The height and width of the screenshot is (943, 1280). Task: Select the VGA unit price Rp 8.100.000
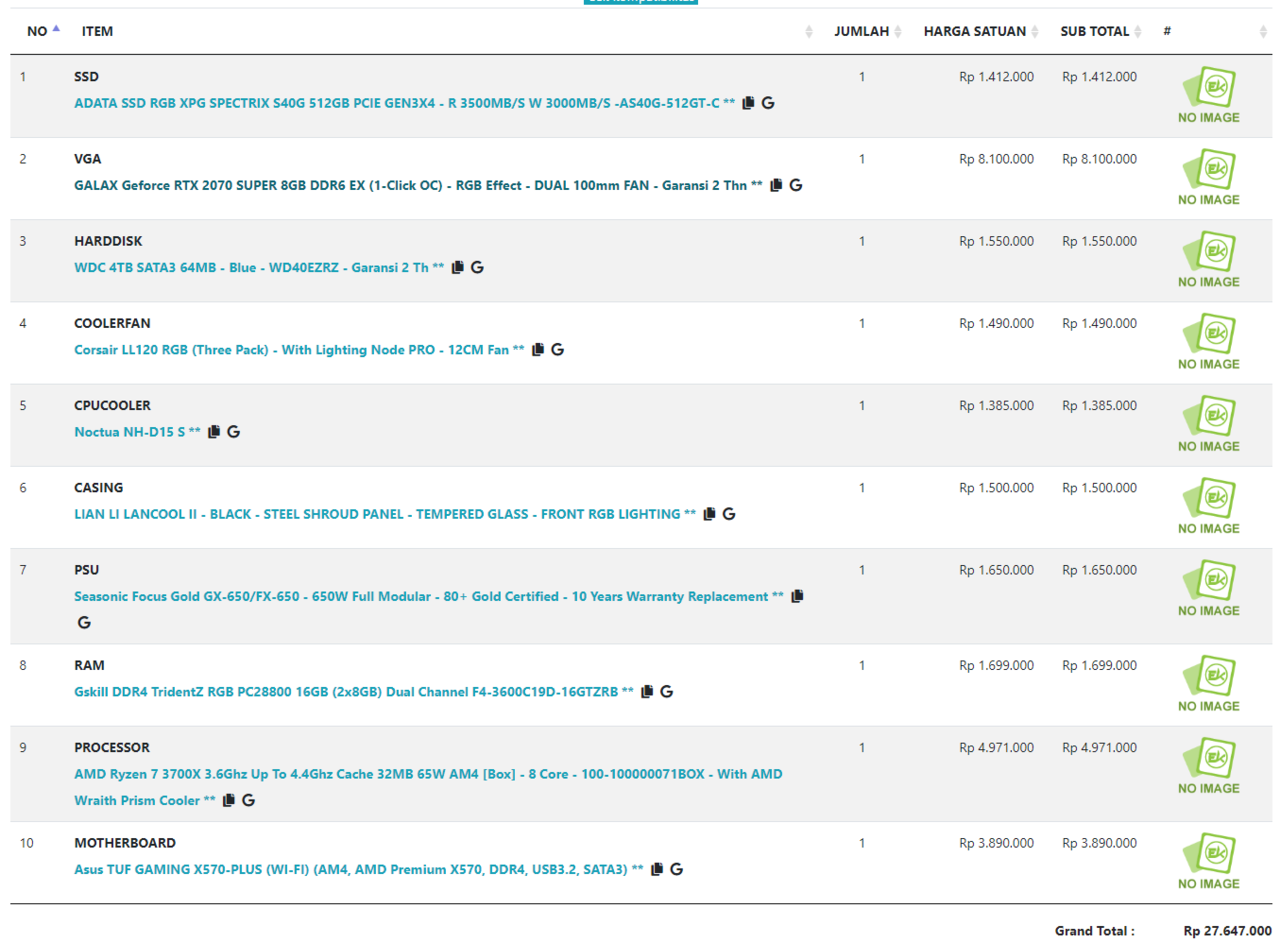pos(997,158)
